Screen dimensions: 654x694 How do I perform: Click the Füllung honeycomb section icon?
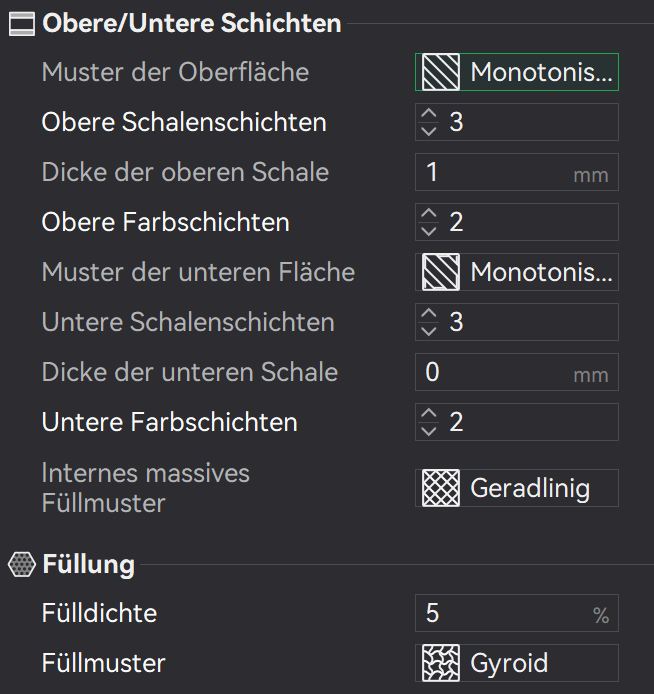[21, 565]
